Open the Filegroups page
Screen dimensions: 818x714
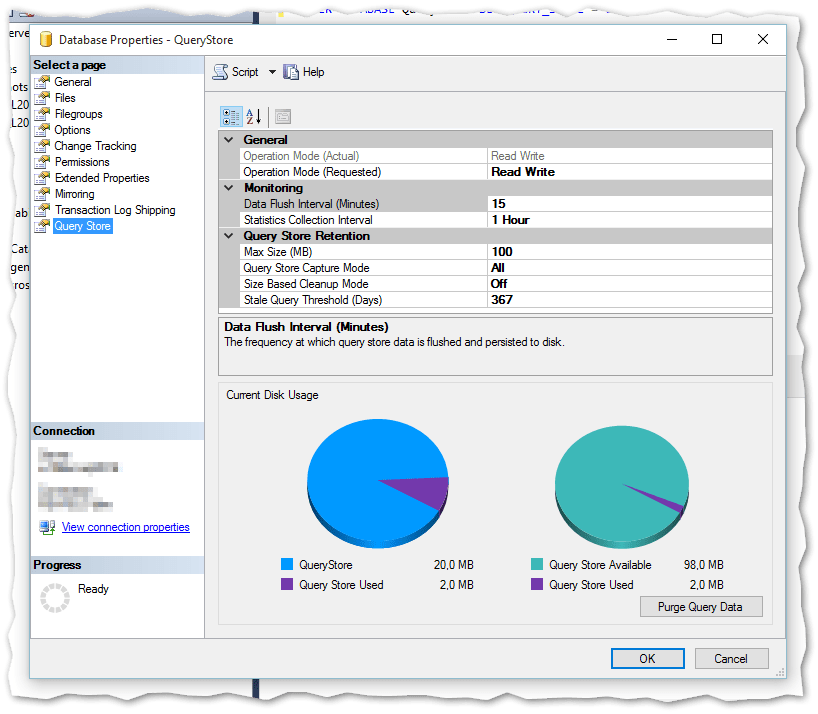[x=79, y=114]
